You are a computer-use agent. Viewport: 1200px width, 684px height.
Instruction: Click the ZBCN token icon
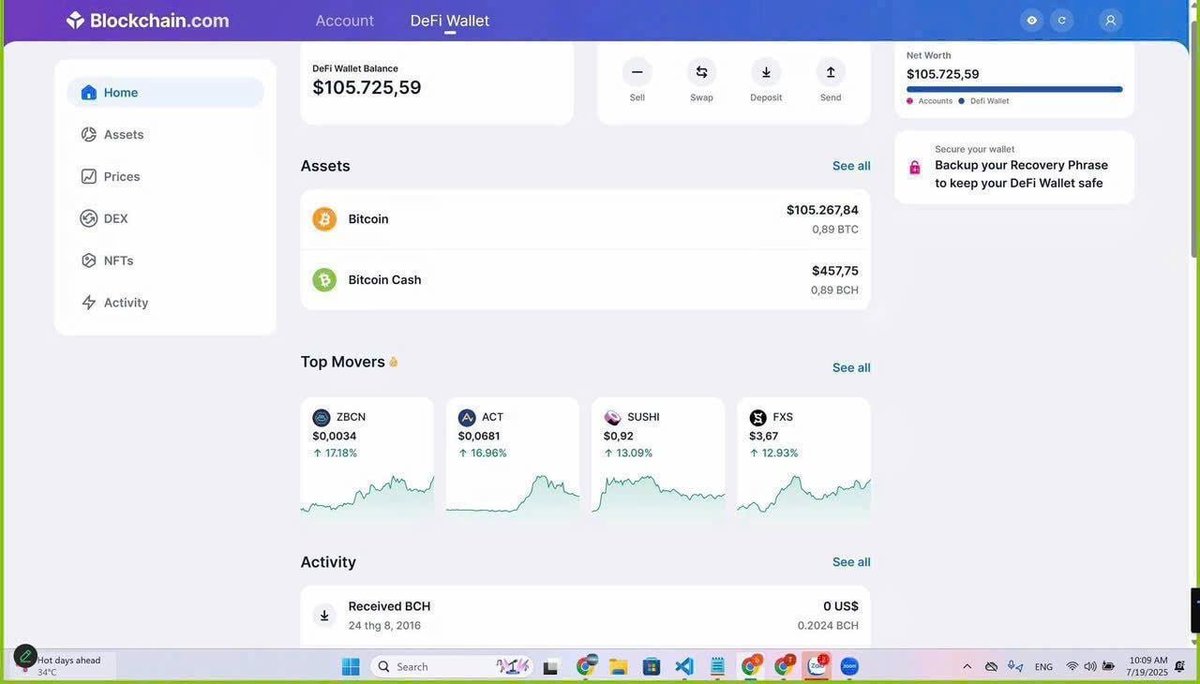[x=321, y=418]
